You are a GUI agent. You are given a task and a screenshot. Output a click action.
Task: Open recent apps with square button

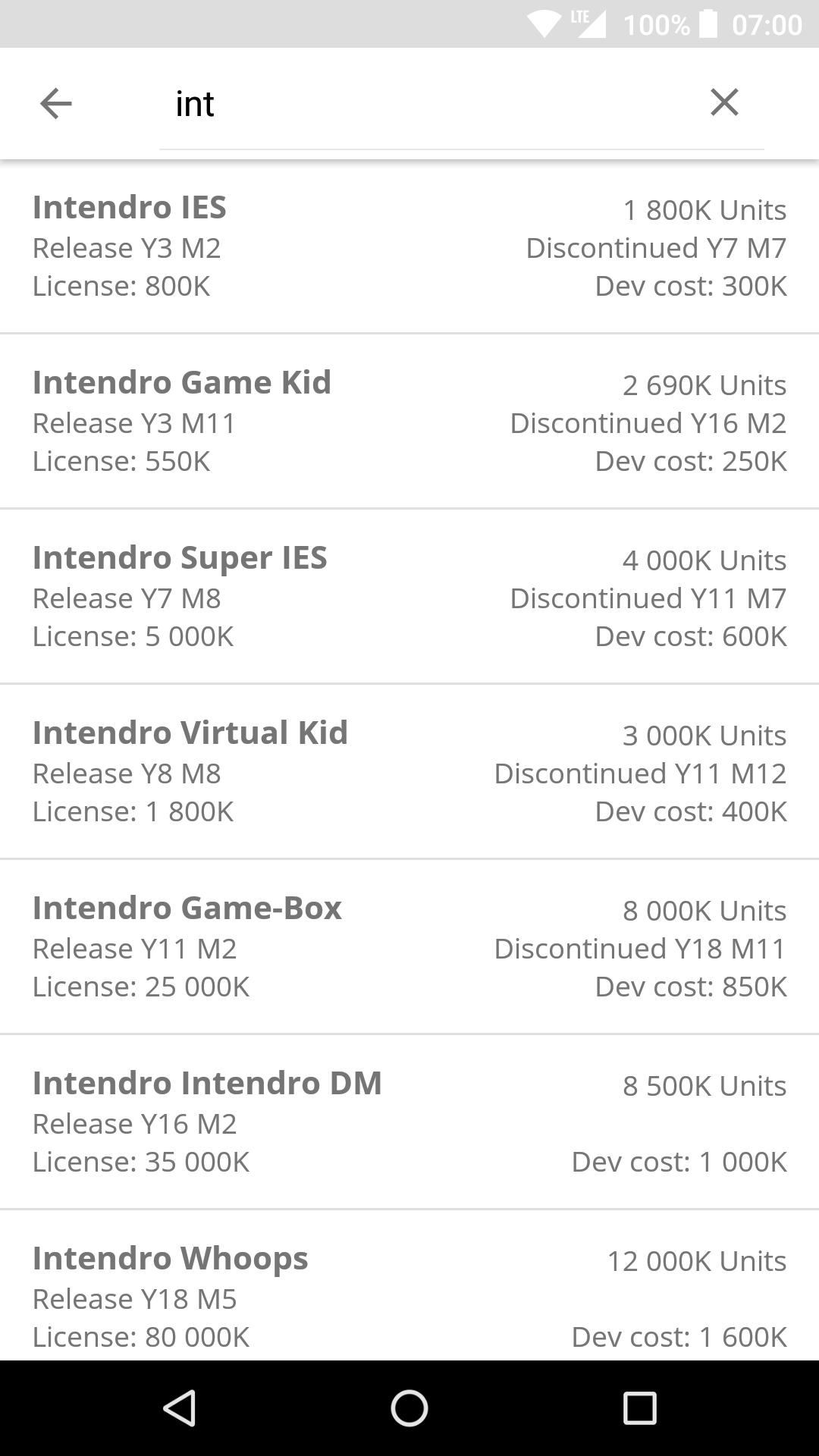point(639,1408)
